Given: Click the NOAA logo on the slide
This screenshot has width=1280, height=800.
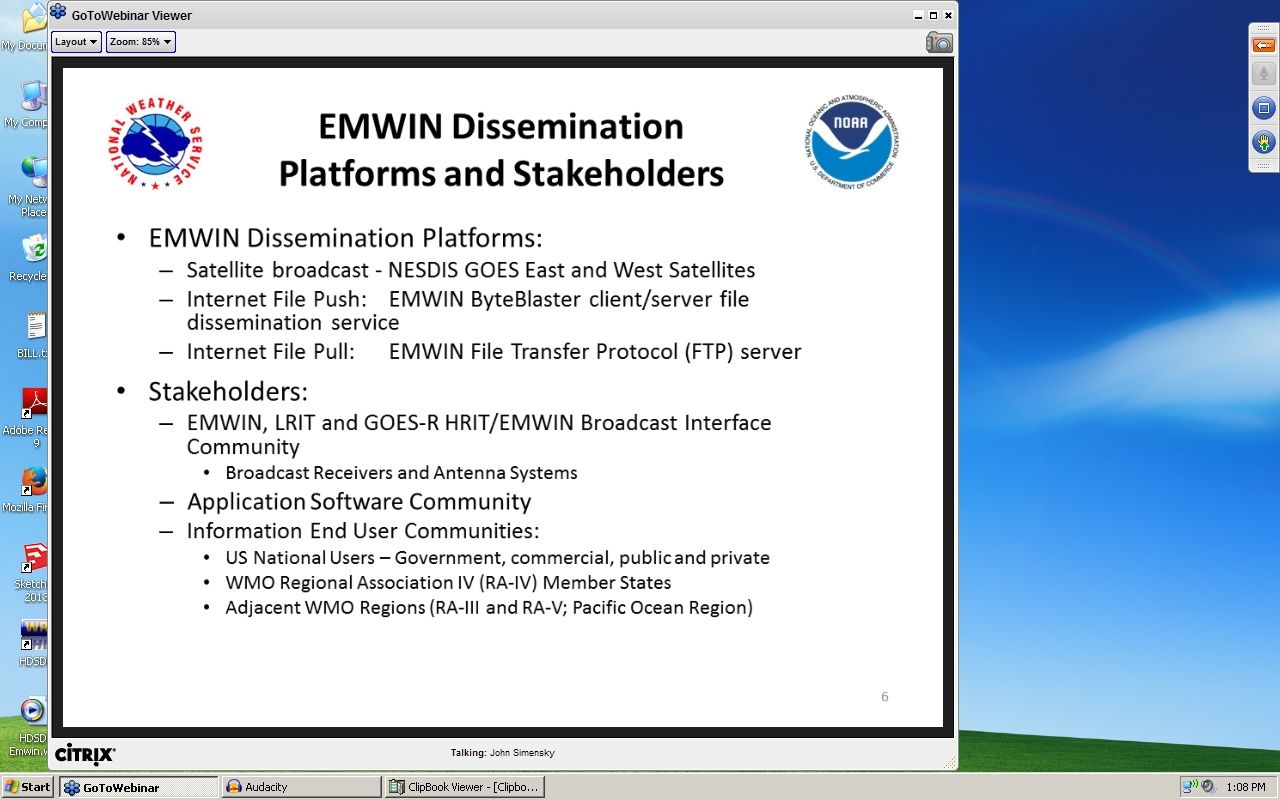Looking at the screenshot, I should [x=852, y=141].
